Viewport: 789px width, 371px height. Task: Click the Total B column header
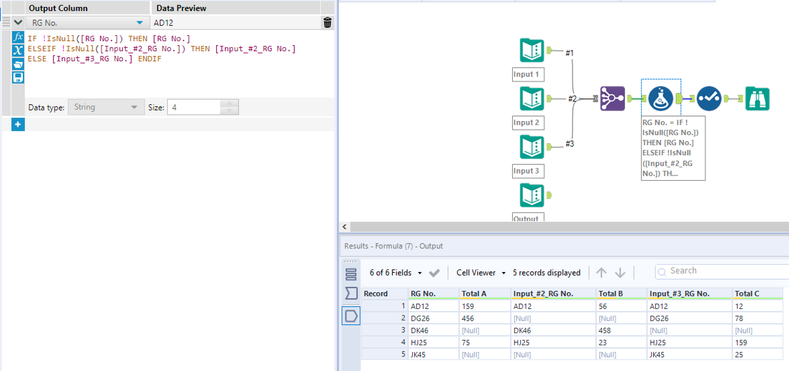621,293
